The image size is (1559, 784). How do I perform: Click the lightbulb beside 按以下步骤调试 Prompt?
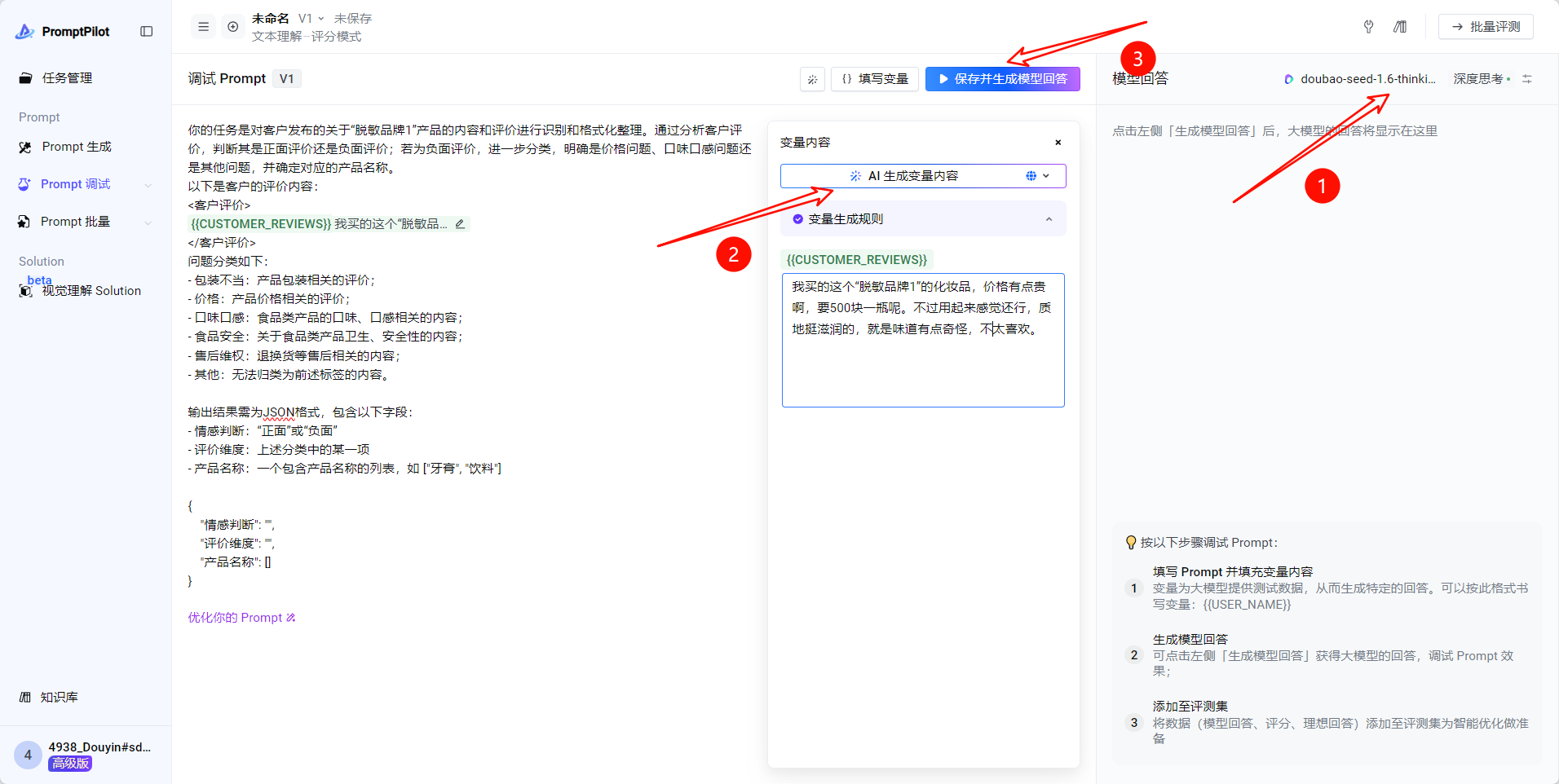point(1131,543)
